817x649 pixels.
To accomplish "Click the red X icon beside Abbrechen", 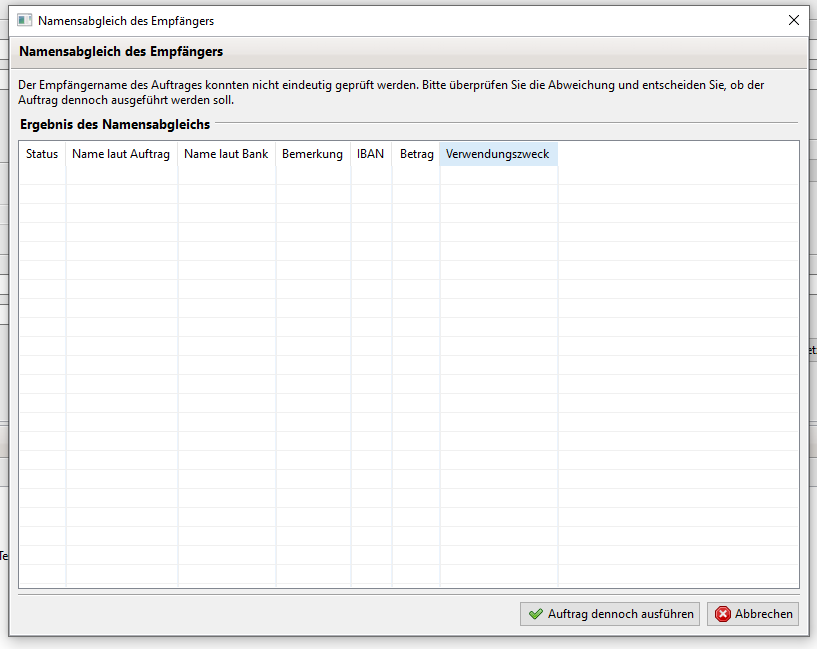I will pos(723,614).
